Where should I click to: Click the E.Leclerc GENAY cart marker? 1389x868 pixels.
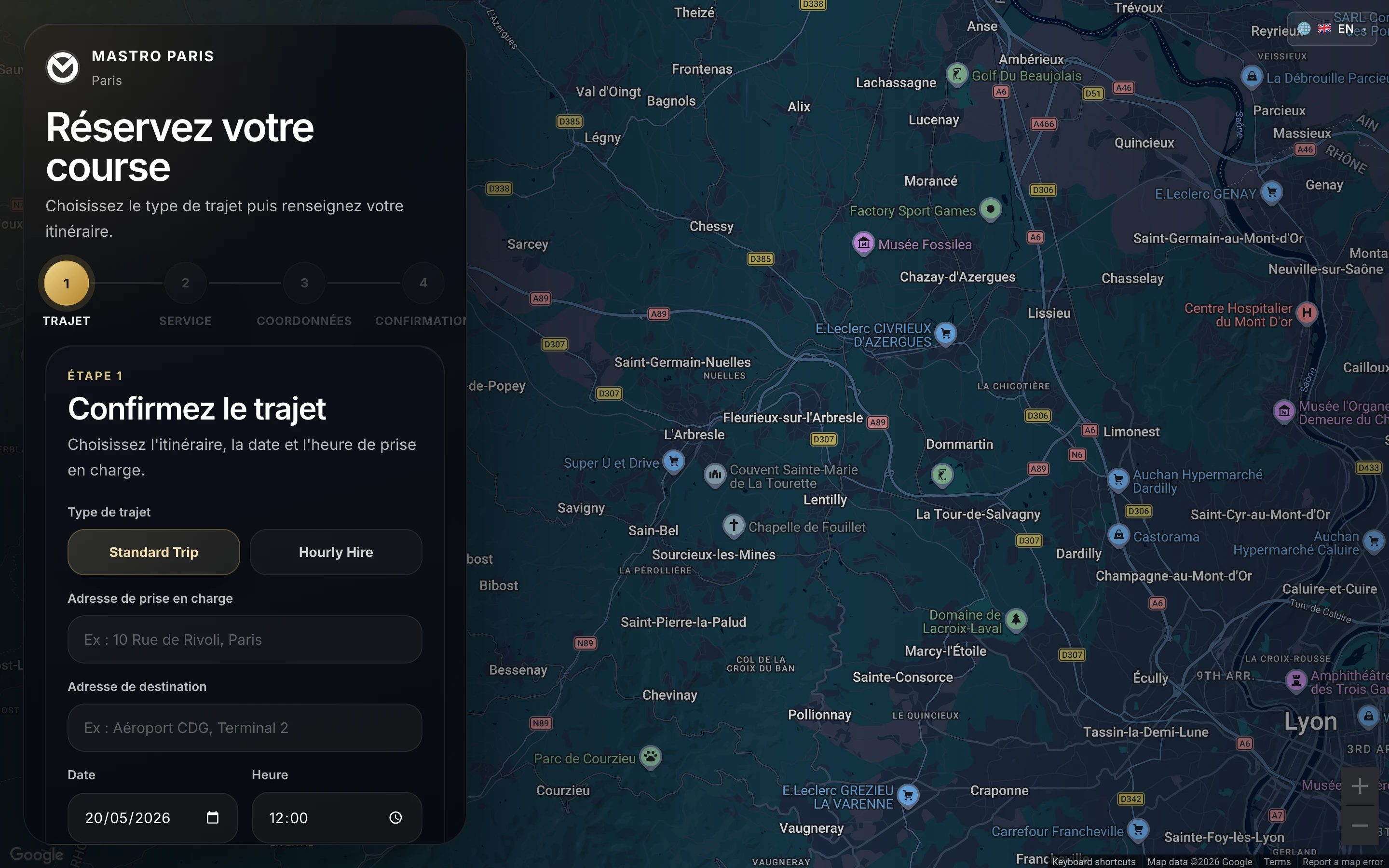click(x=1272, y=192)
